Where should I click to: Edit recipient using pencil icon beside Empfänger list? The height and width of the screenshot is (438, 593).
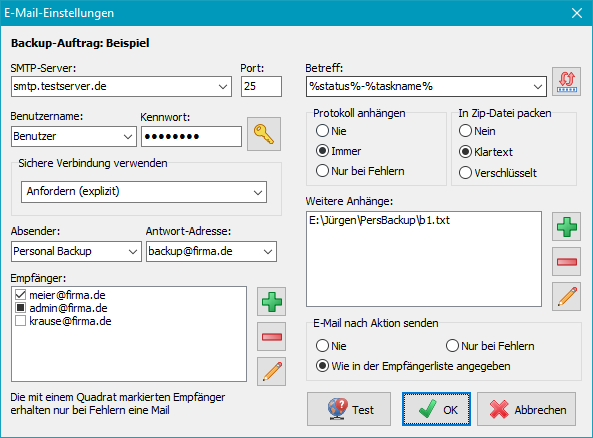click(x=272, y=371)
